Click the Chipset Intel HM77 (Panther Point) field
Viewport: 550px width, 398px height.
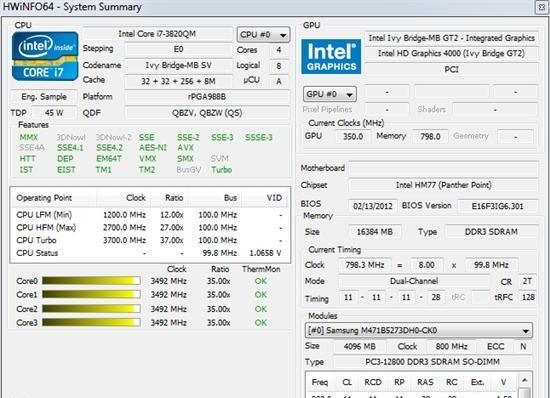coord(443,185)
